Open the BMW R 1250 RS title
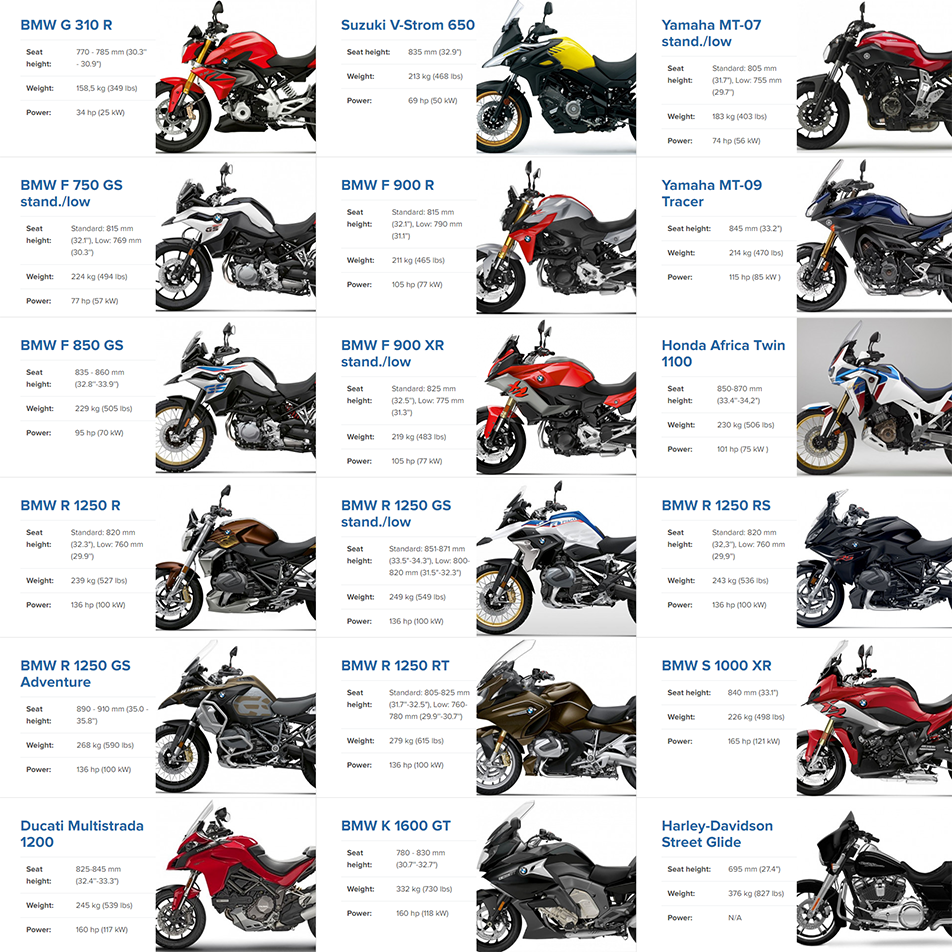Viewport: 952px width, 952px height. [x=716, y=506]
